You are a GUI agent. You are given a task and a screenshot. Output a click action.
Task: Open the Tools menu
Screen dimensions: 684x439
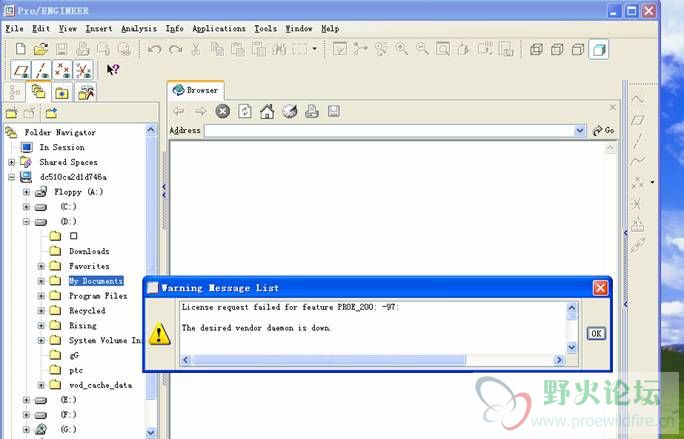tap(265, 28)
